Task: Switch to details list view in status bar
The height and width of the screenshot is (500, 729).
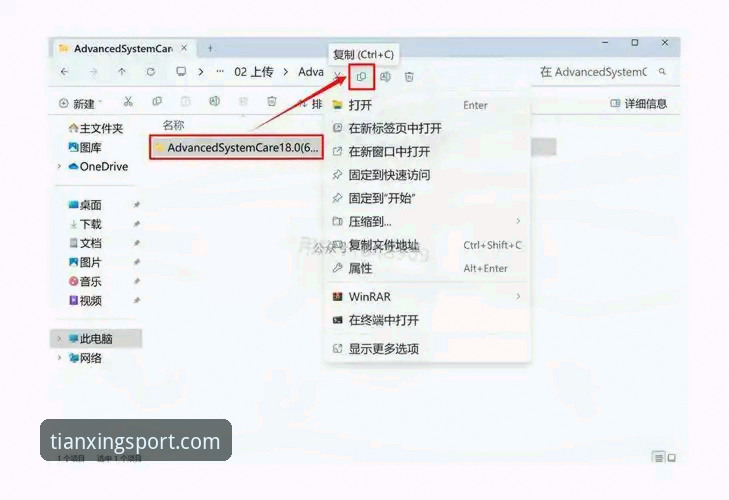Action: 658,458
